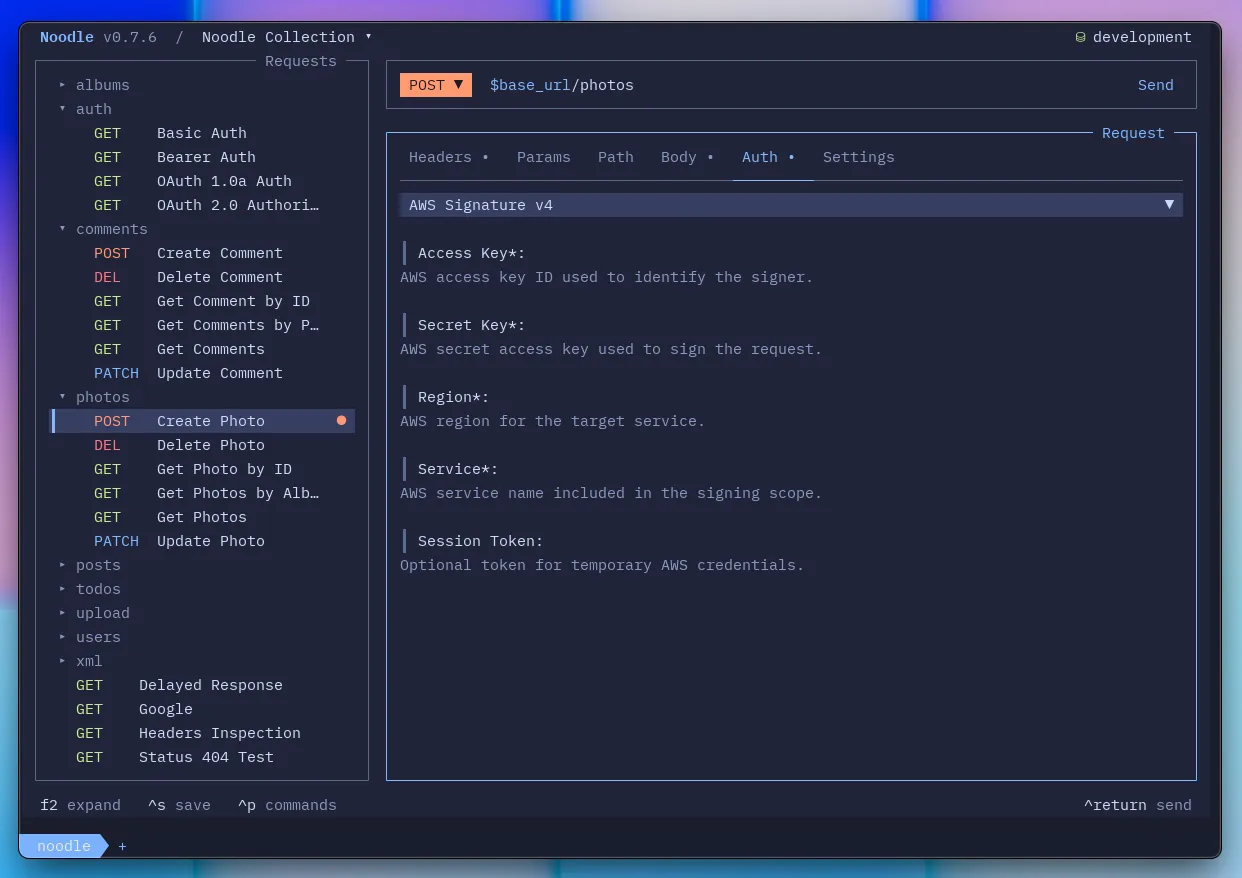Click the Service input field

(791, 469)
